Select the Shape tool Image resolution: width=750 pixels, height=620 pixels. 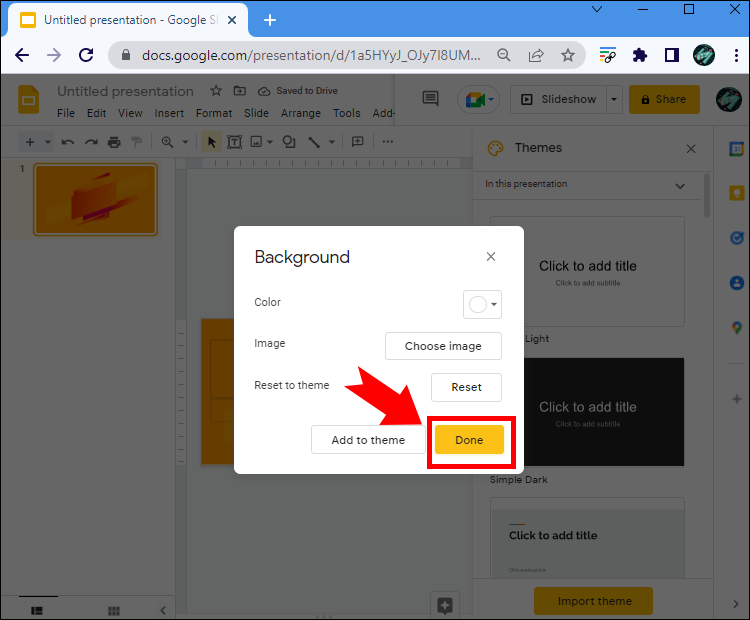coord(289,142)
